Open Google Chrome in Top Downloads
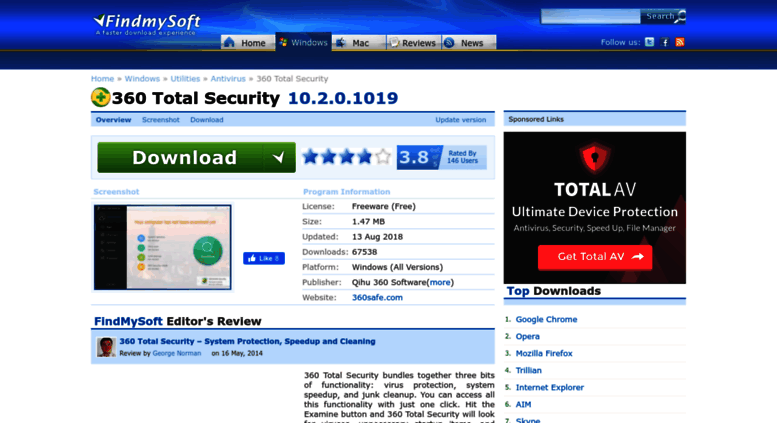 [x=546, y=319]
